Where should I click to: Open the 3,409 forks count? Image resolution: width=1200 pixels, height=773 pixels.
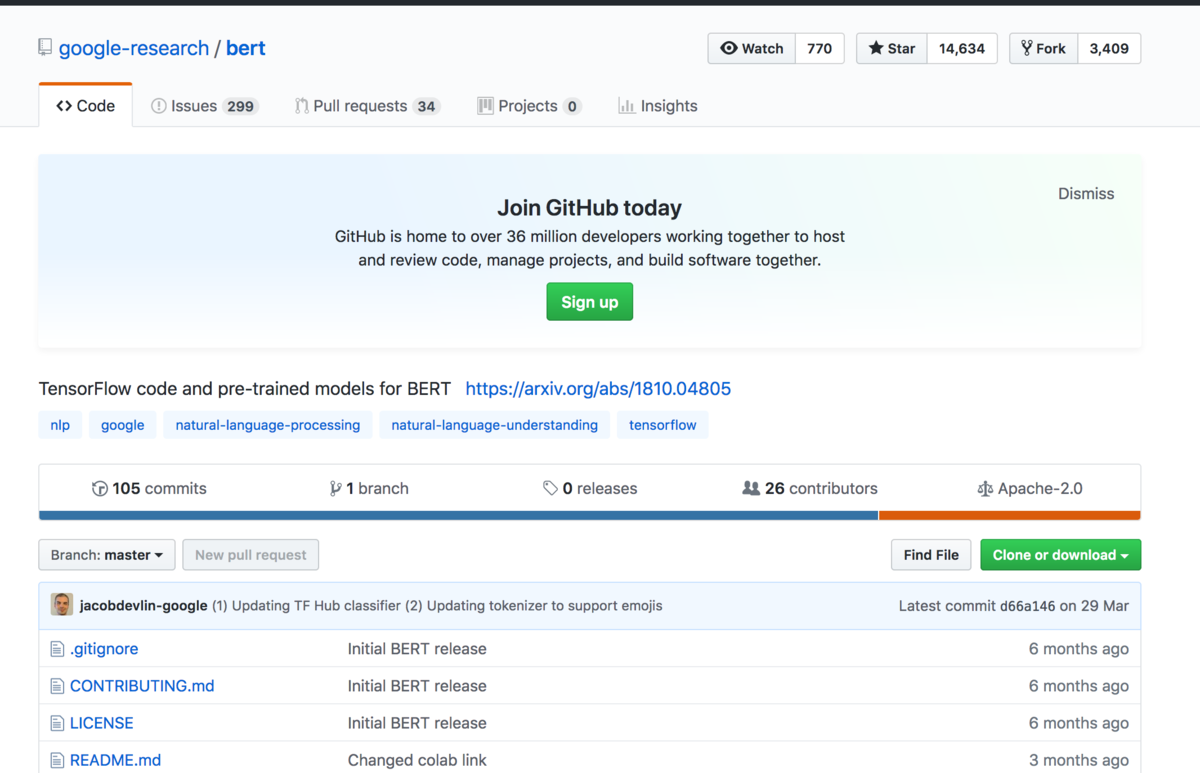tap(1109, 48)
